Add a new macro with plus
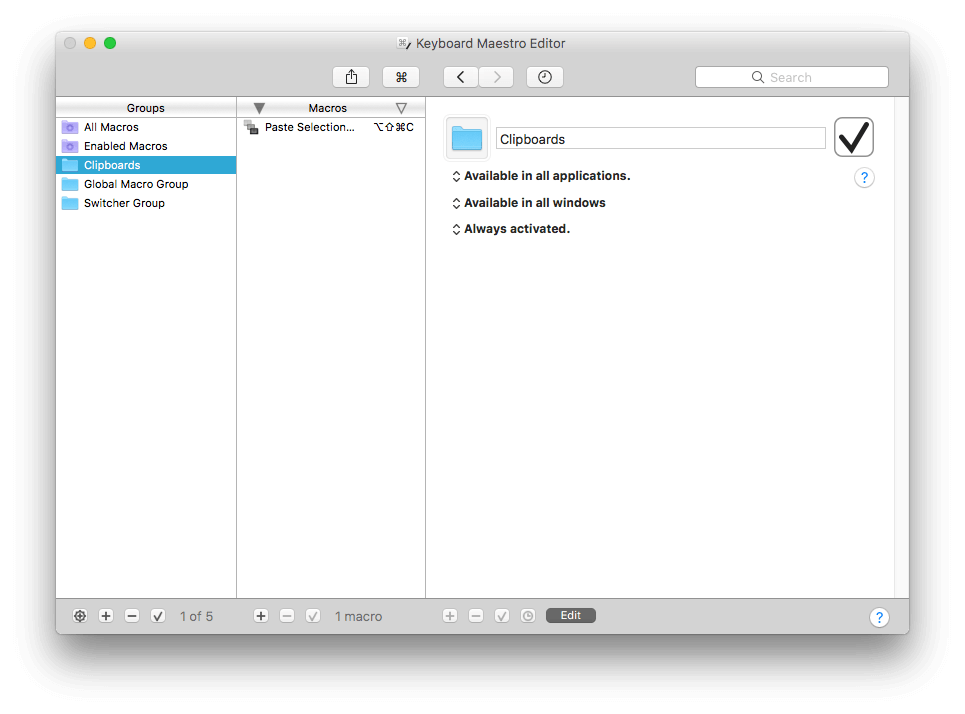This screenshot has width=965, height=714. [261, 616]
